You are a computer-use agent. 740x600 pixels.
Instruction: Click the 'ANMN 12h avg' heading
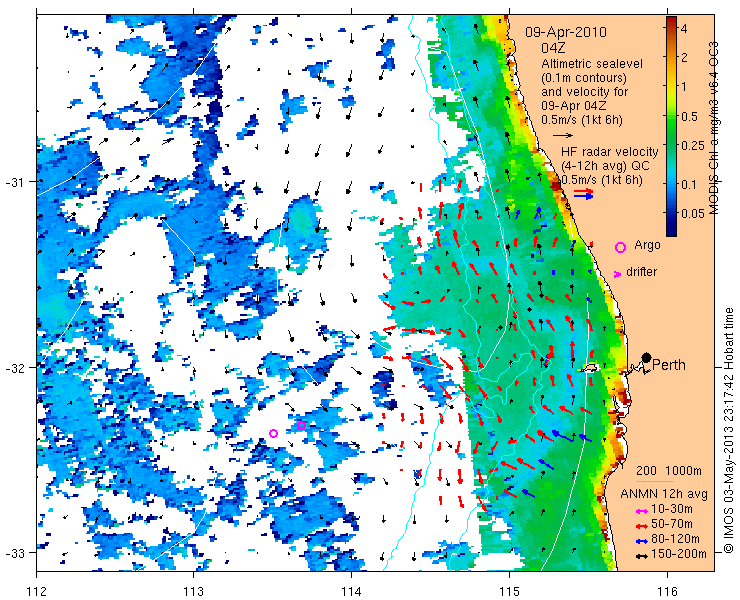click(x=664, y=494)
